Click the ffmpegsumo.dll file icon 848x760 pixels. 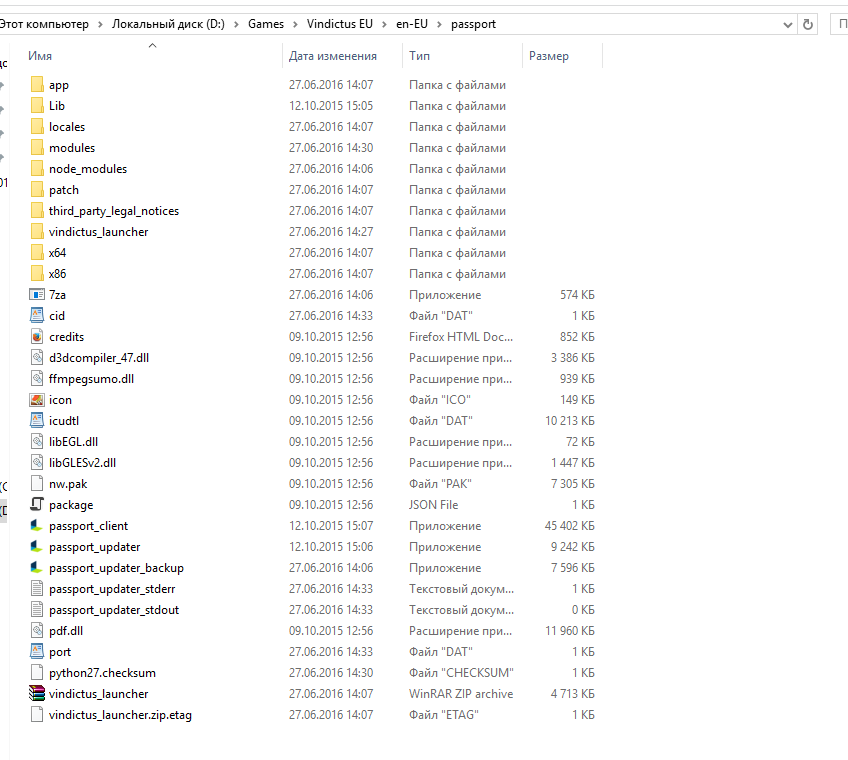[37, 379]
